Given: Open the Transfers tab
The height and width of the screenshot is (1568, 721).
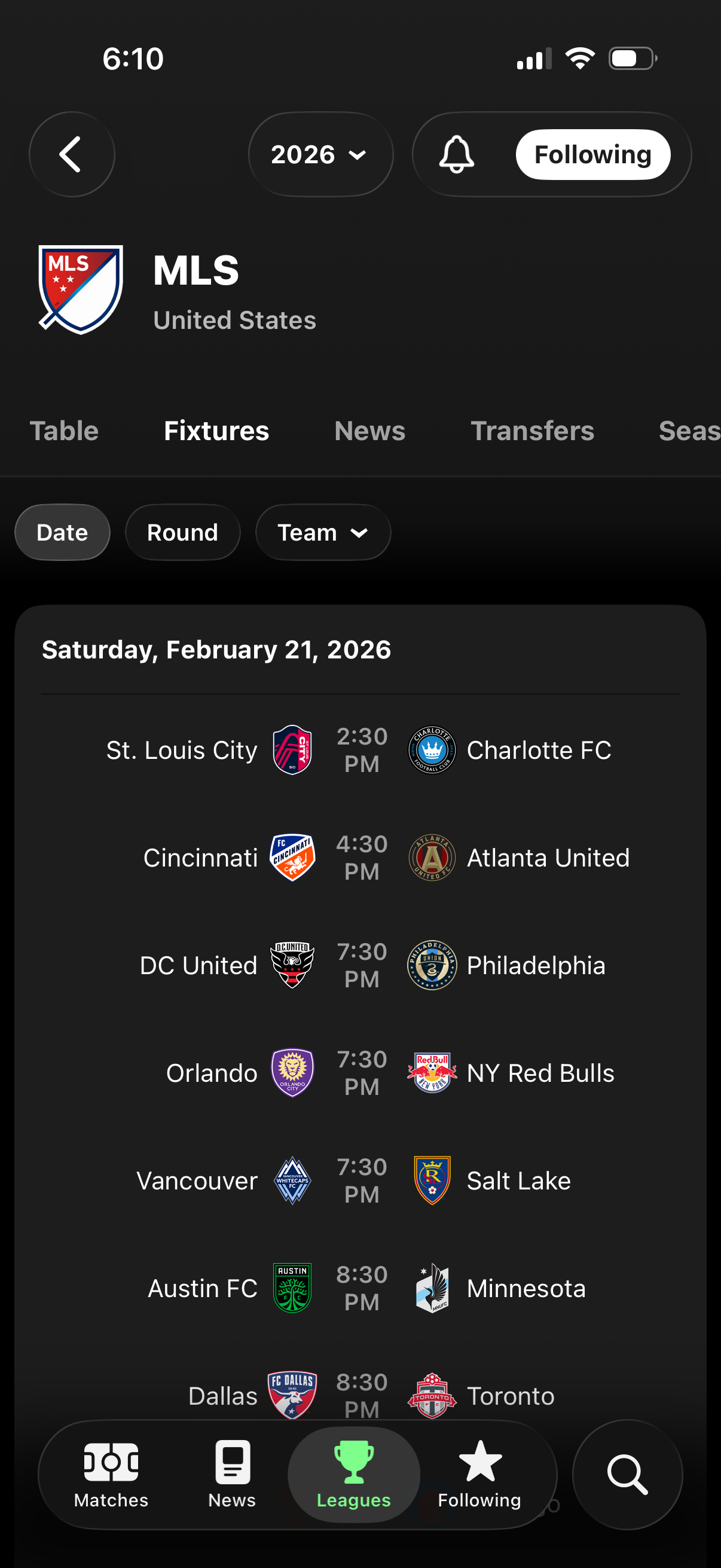Looking at the screenshot, I should (531, 431).
